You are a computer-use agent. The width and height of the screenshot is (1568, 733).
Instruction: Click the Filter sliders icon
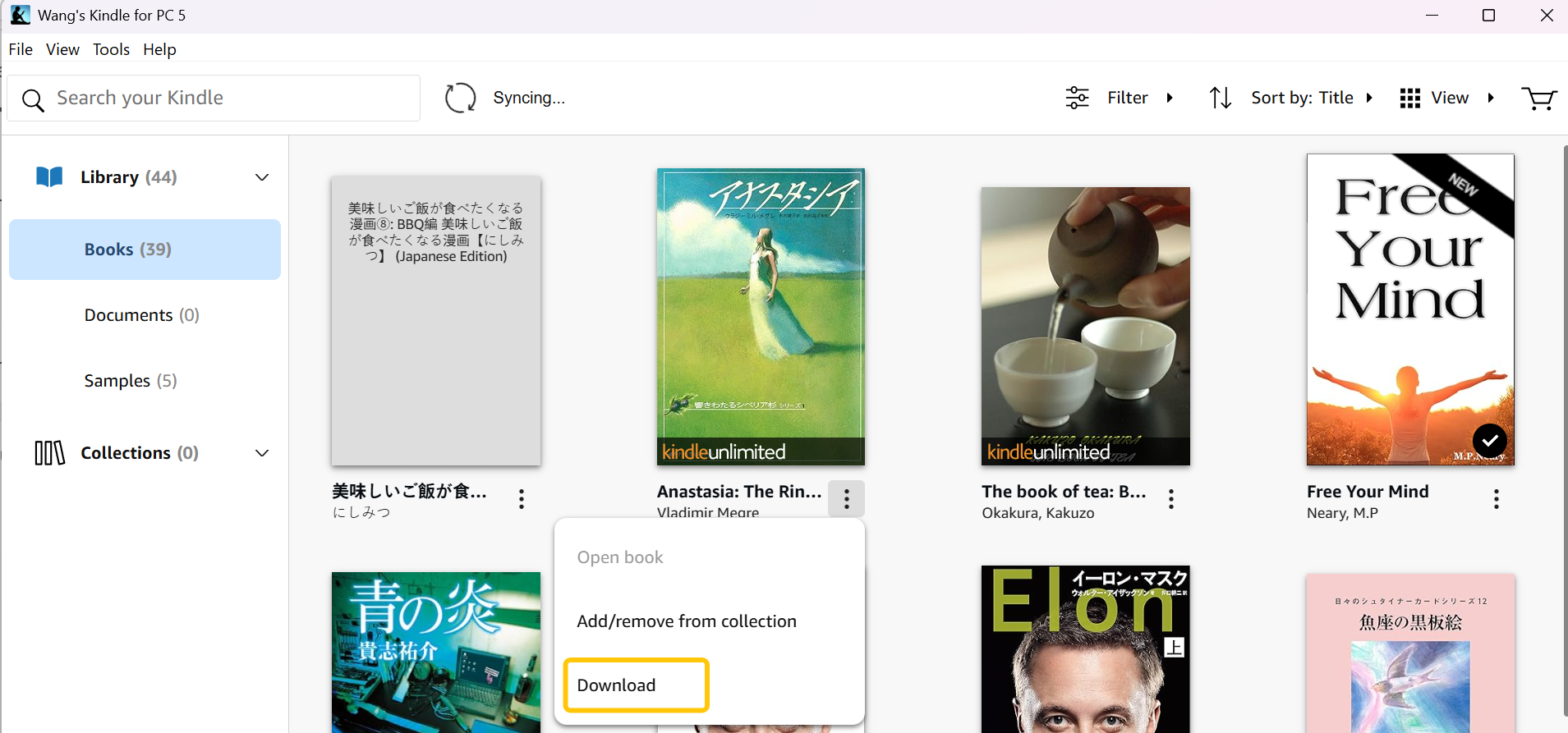pos(1077,98)
